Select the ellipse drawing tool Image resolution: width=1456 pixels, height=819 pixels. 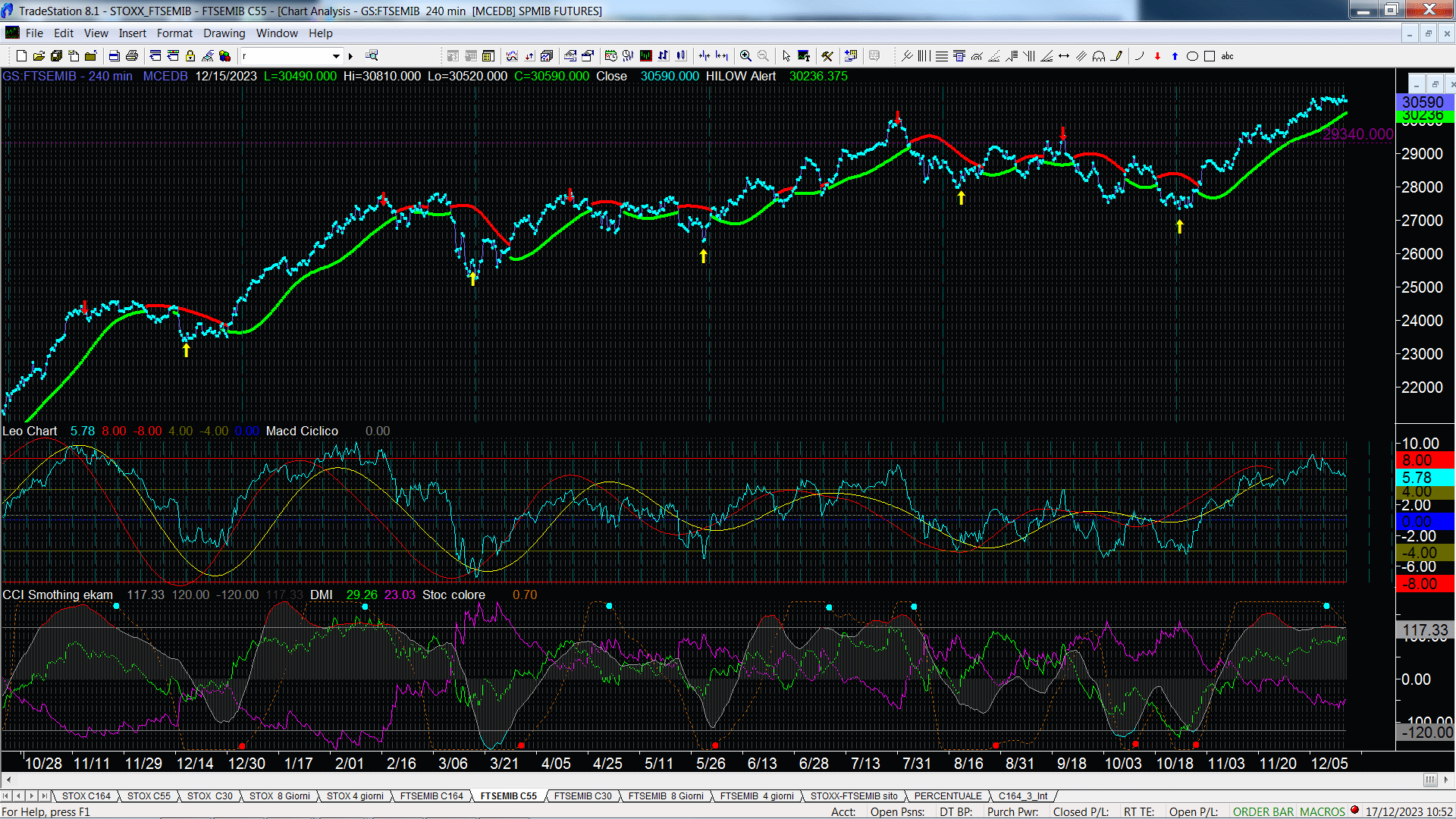[1192, 56]
